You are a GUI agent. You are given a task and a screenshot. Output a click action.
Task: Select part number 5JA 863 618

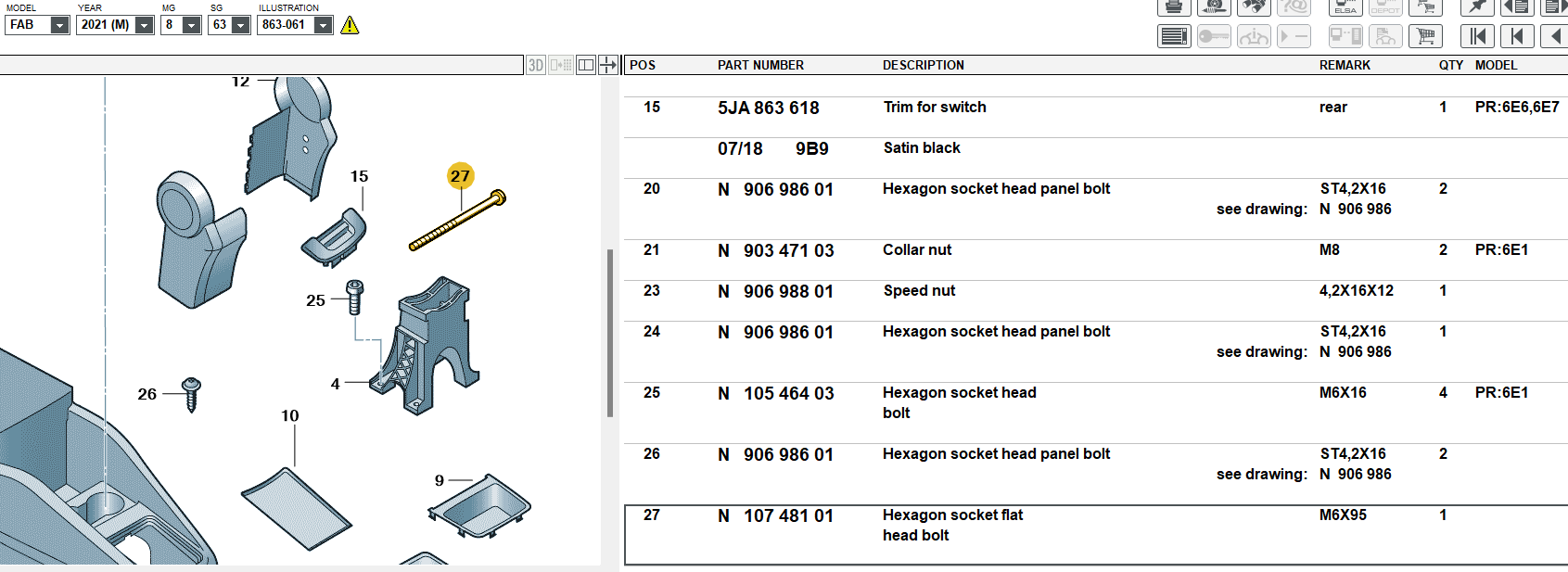pos(769,108)
